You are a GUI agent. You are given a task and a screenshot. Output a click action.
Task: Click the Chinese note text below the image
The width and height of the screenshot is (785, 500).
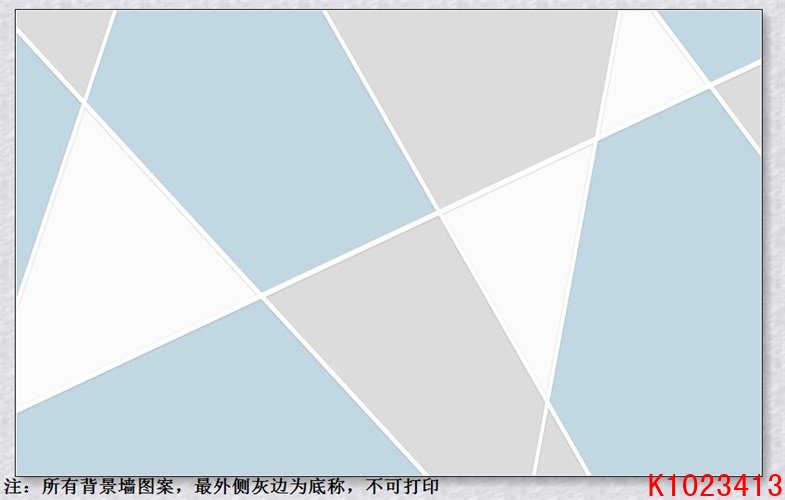[x=221, y=486]
